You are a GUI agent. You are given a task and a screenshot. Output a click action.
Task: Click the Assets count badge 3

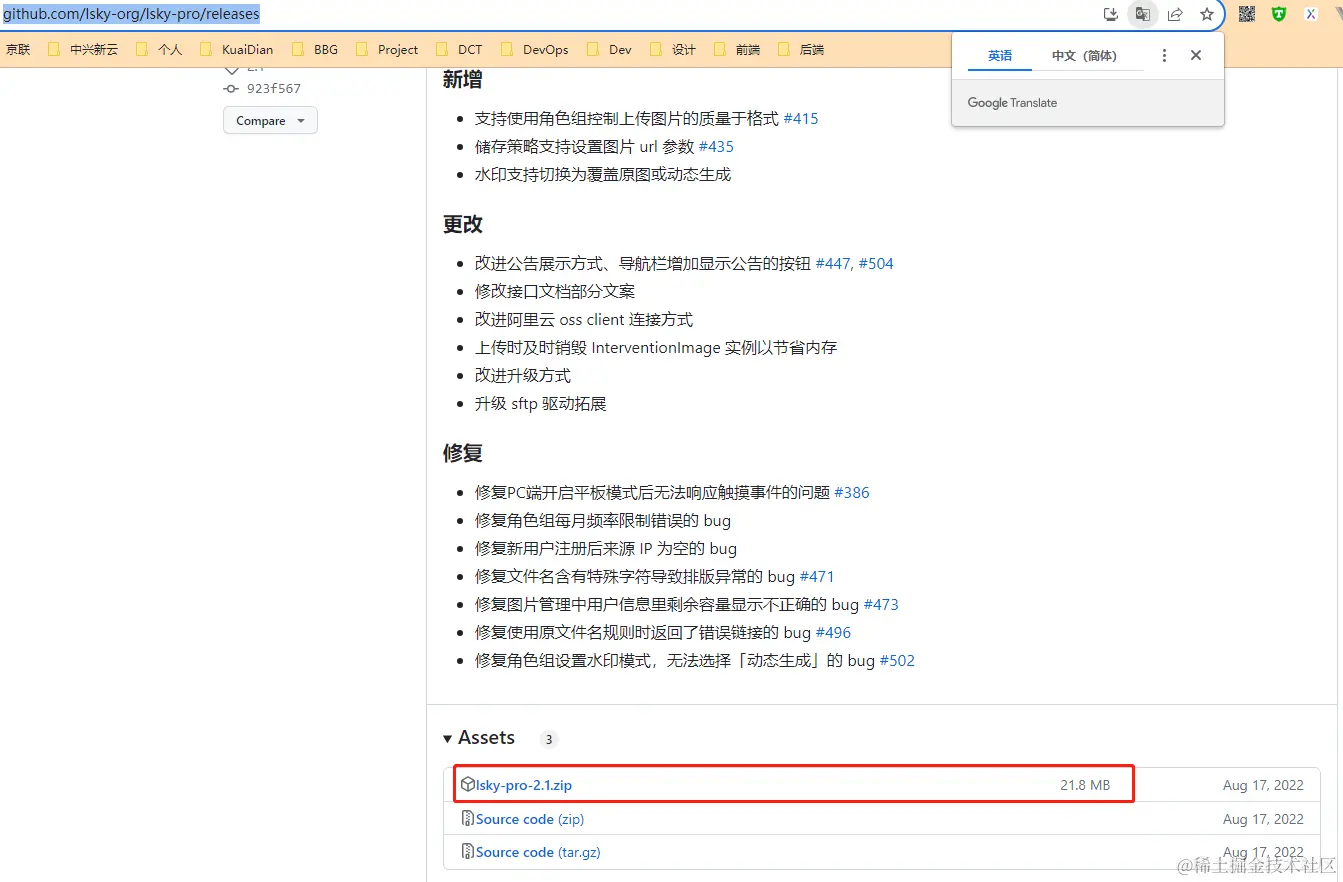pos(549,740)
